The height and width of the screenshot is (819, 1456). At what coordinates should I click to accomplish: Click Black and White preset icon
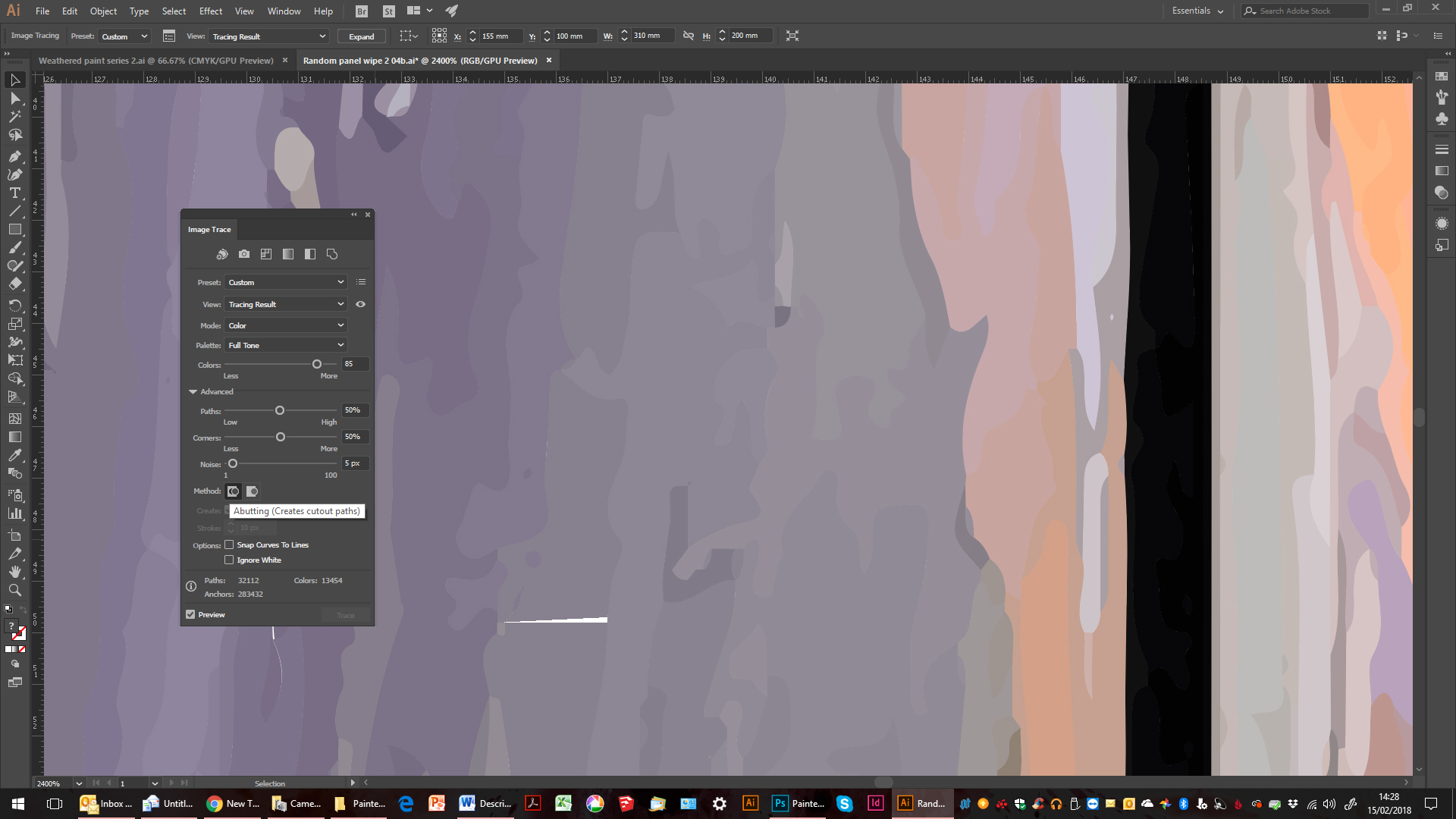coord(310,254)
